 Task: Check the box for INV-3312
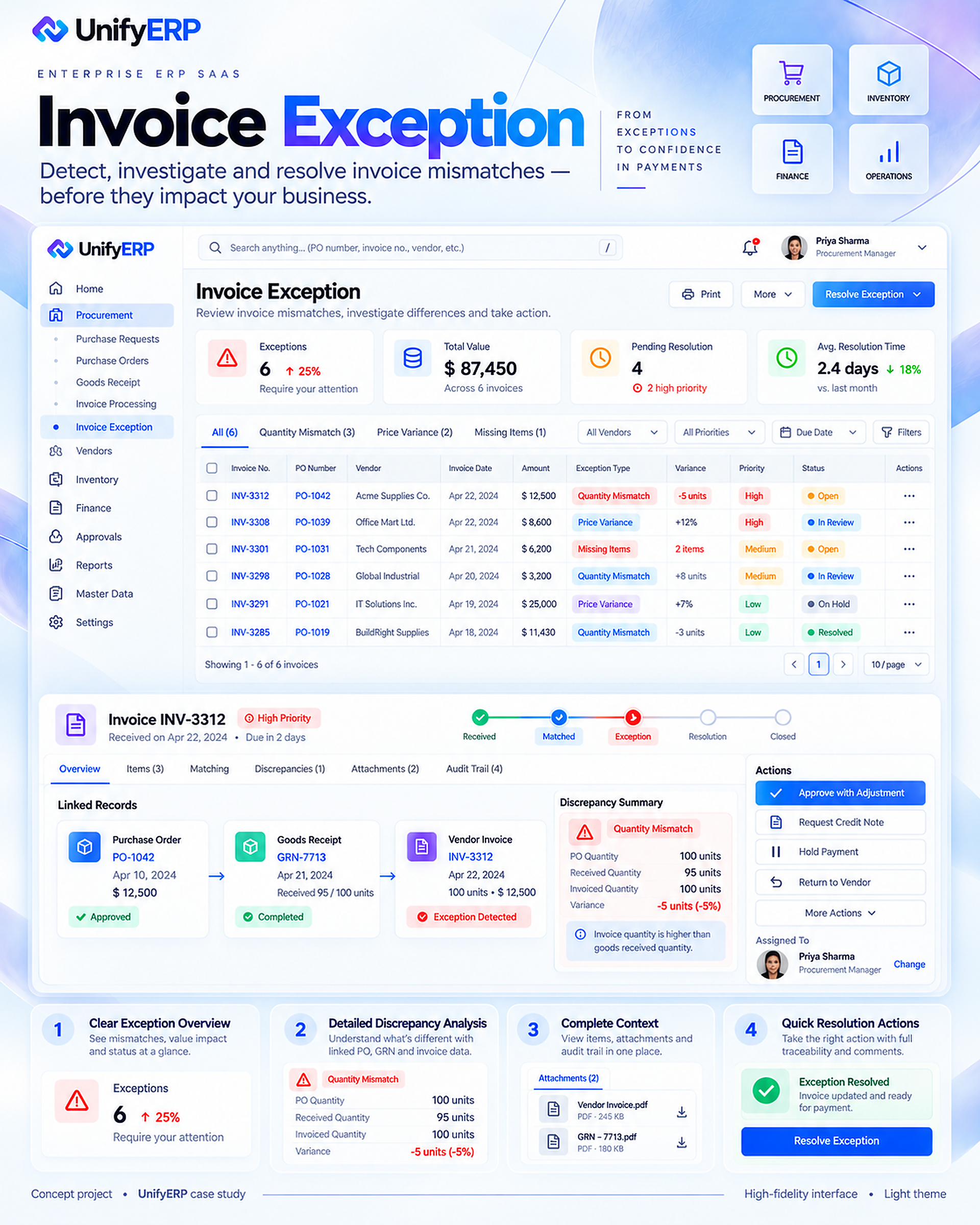[212, 496]
